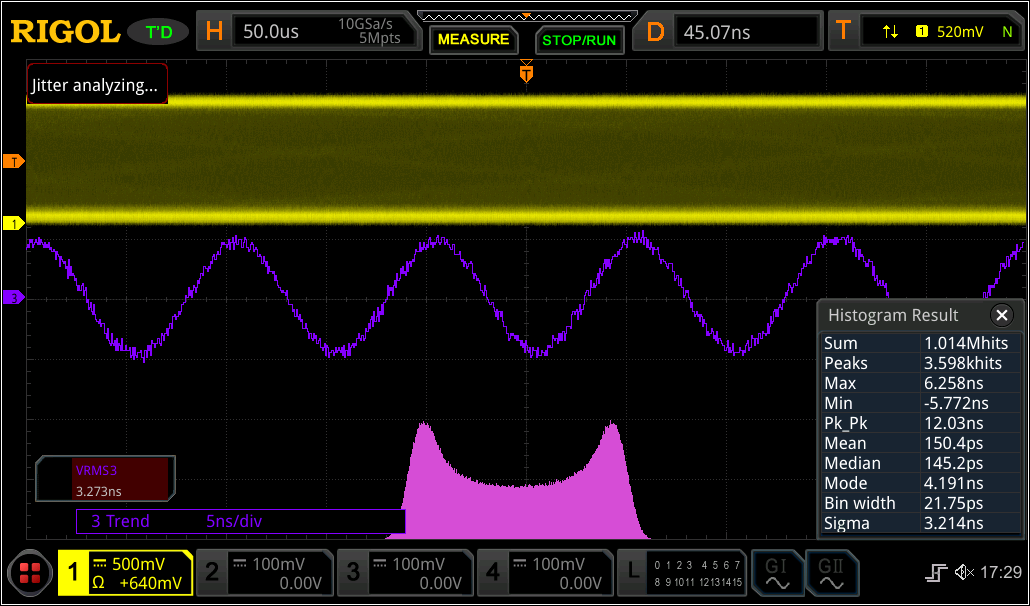
Task: Switch to the MEASURE tab
Action: coord(473,40)
